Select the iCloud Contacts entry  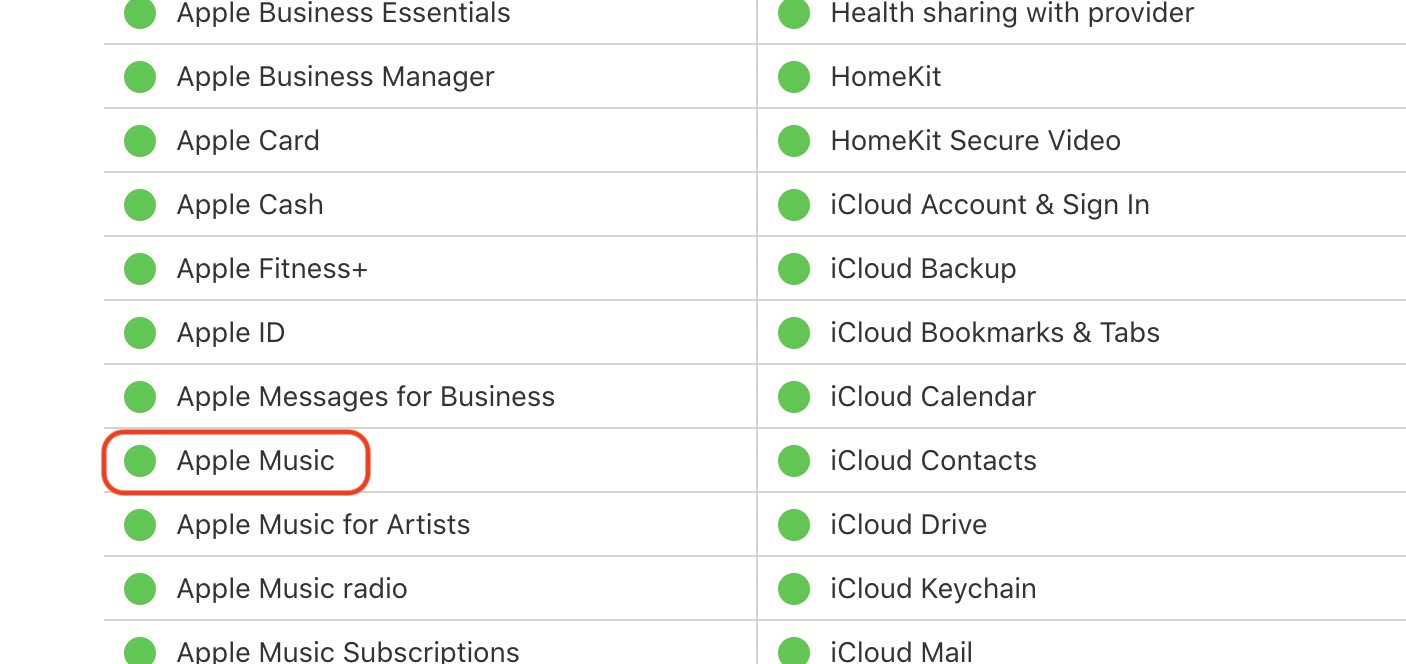(x=933, y=461)
